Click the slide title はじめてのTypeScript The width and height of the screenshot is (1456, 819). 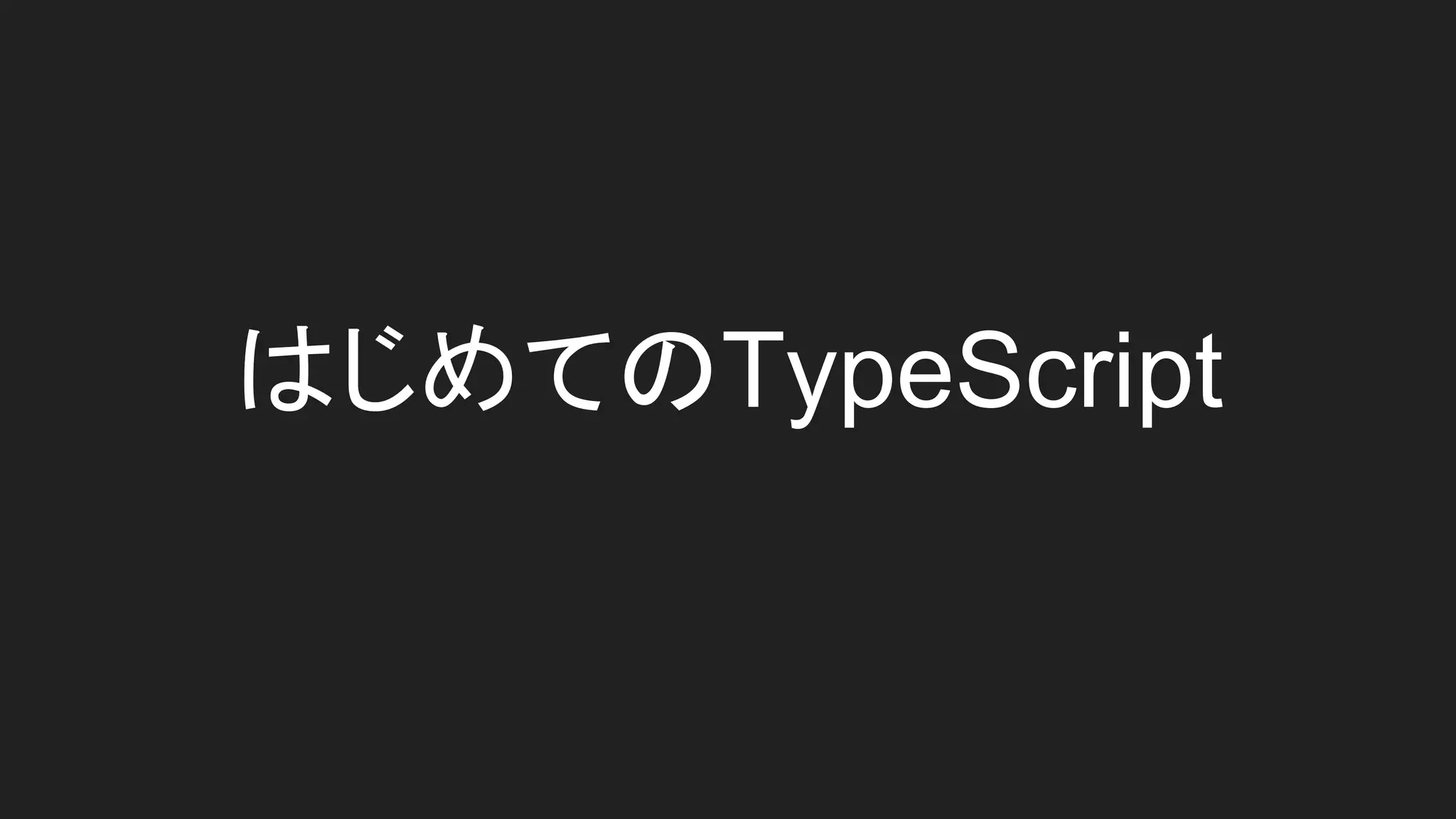732,375
